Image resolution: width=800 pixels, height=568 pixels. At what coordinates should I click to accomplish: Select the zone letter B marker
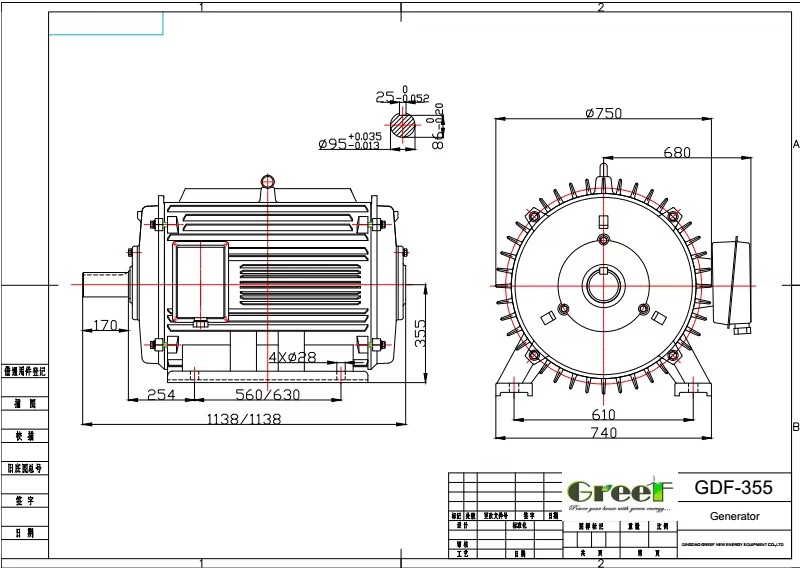(x=795, y=427)
